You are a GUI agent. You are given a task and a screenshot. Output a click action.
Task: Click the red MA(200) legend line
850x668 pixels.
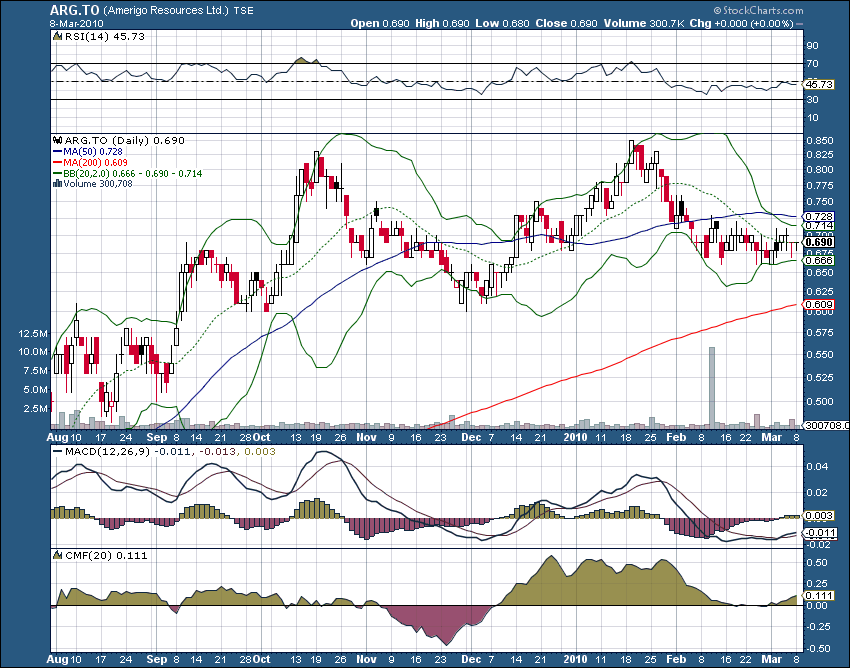(57, 163)
